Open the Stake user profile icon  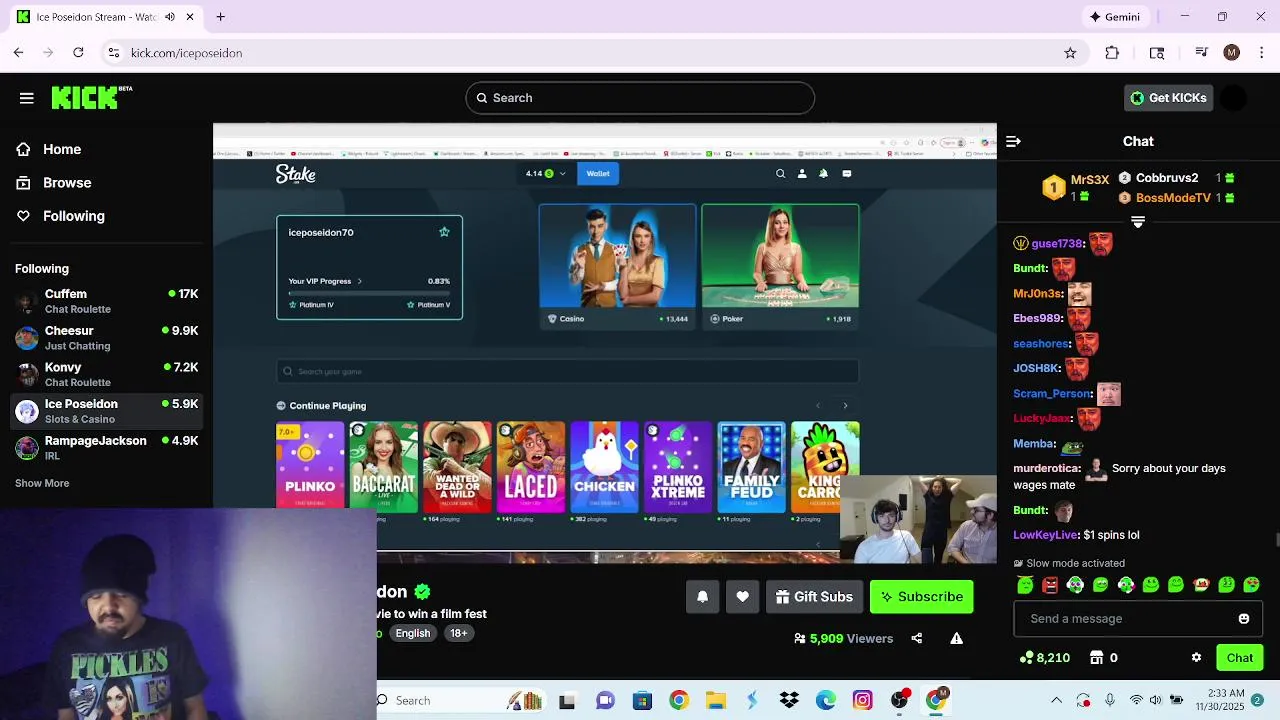pyautogui.click(x=802, y=174)
